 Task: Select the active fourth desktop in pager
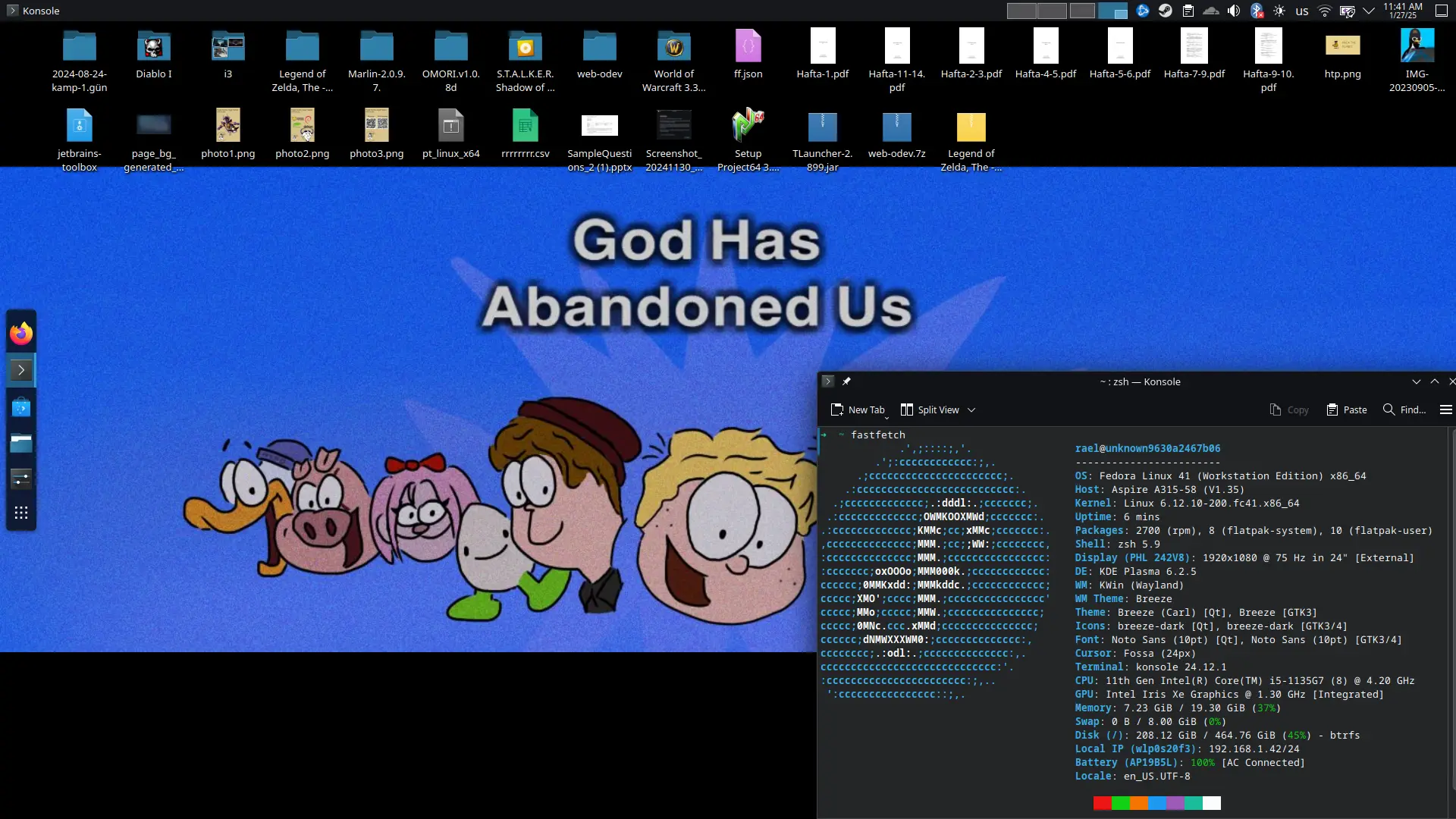pos(1112,11)
